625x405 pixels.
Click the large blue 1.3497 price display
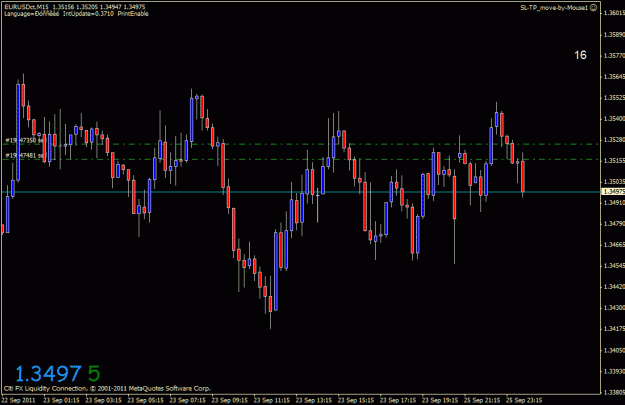coord(48,374)
